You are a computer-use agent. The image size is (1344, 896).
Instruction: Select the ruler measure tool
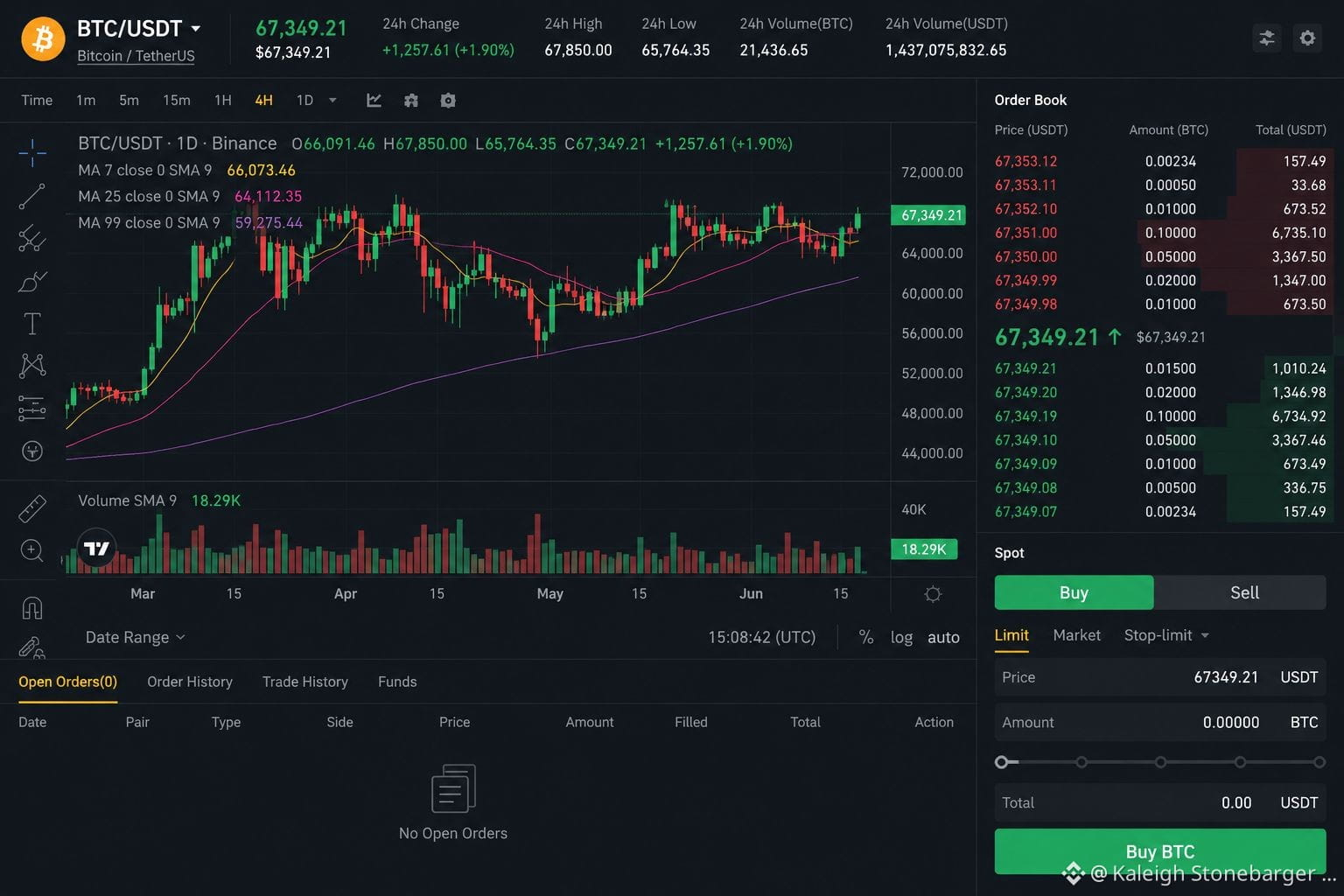pos(32,508)
